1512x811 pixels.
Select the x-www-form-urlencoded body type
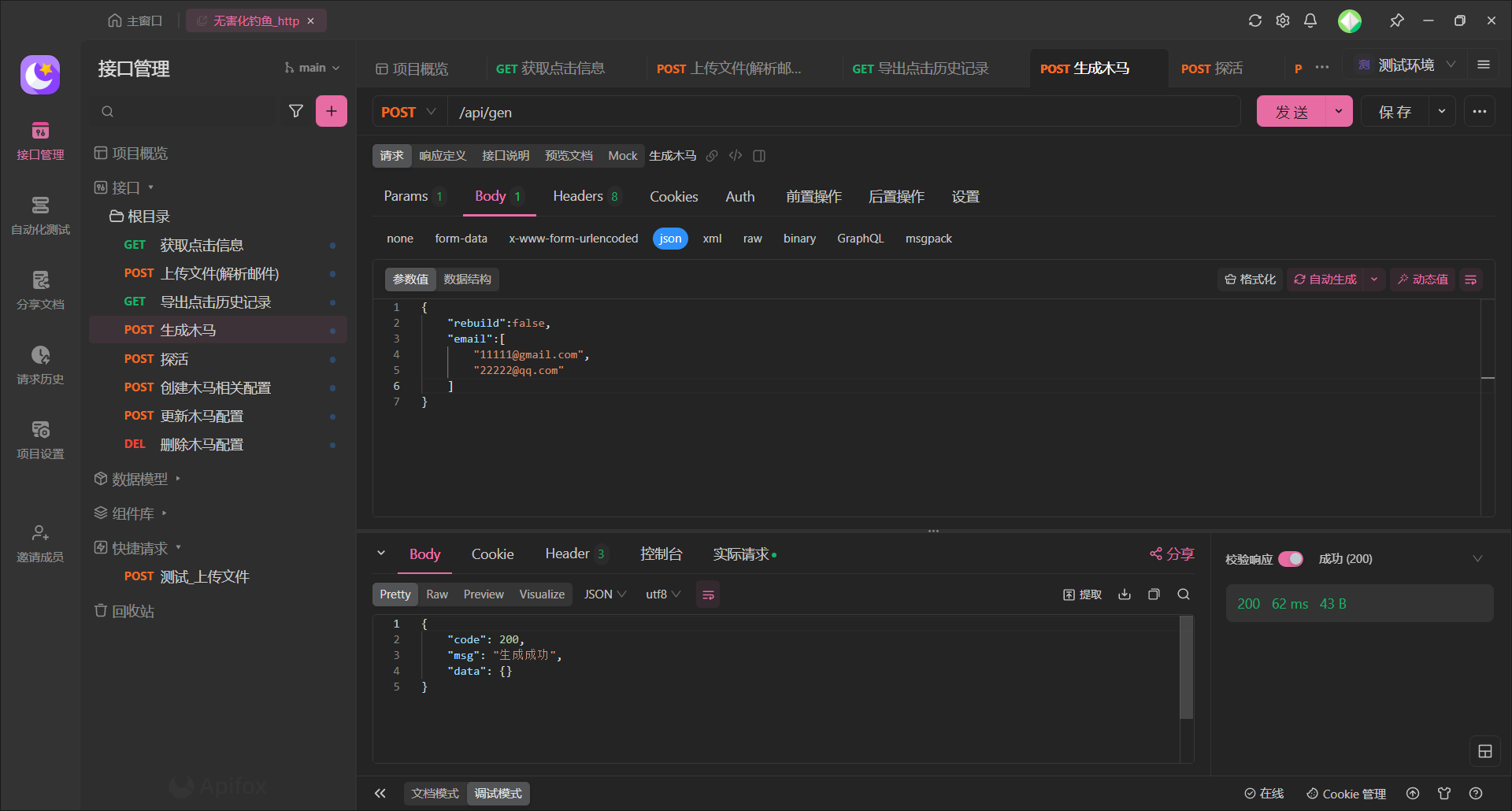(573, 239)
